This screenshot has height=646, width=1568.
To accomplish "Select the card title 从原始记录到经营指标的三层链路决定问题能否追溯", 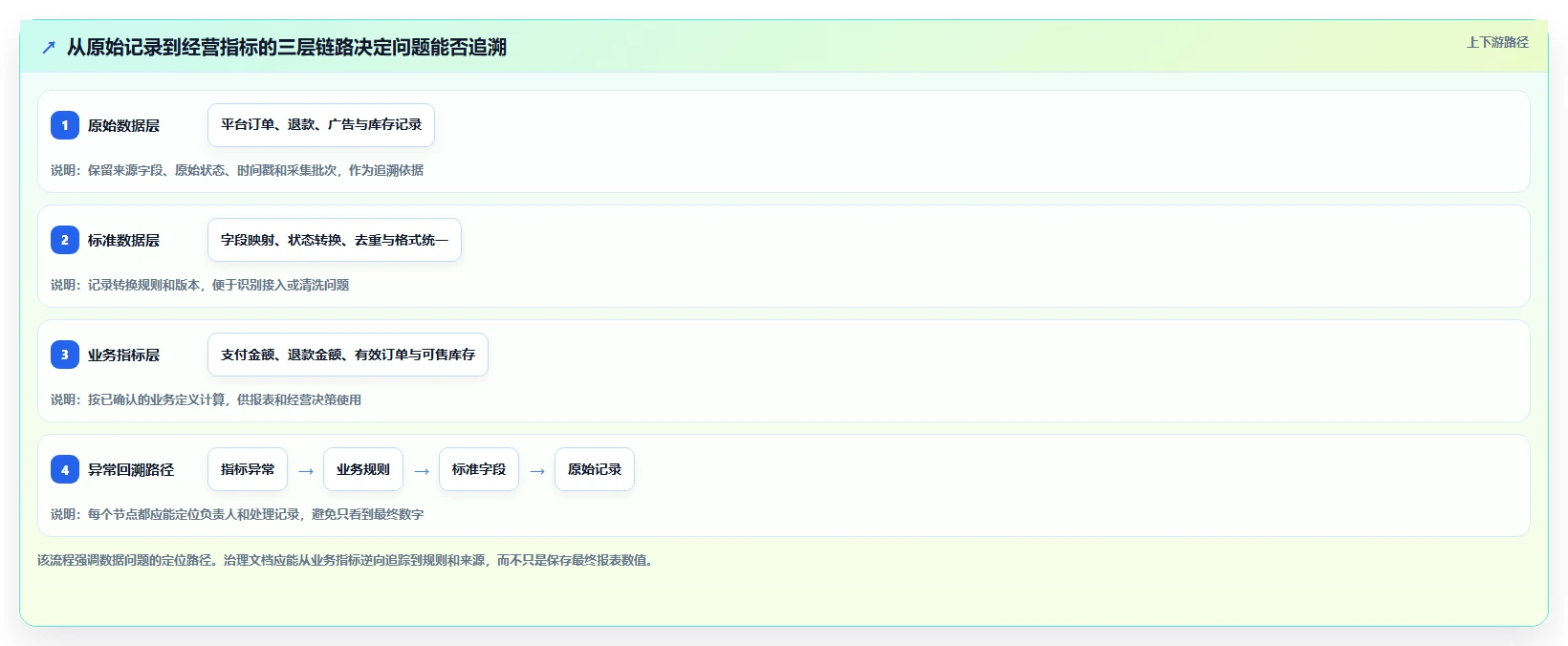I will (x=286, y=47).
